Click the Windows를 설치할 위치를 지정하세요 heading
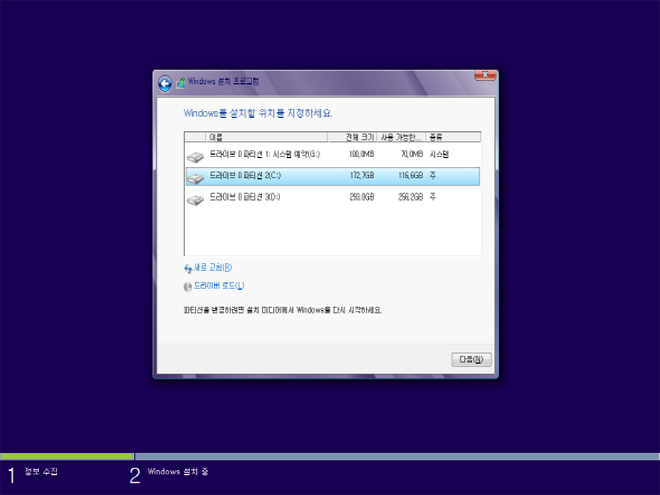This screenshot has width=660, height=495. click(x=258, y=113)
